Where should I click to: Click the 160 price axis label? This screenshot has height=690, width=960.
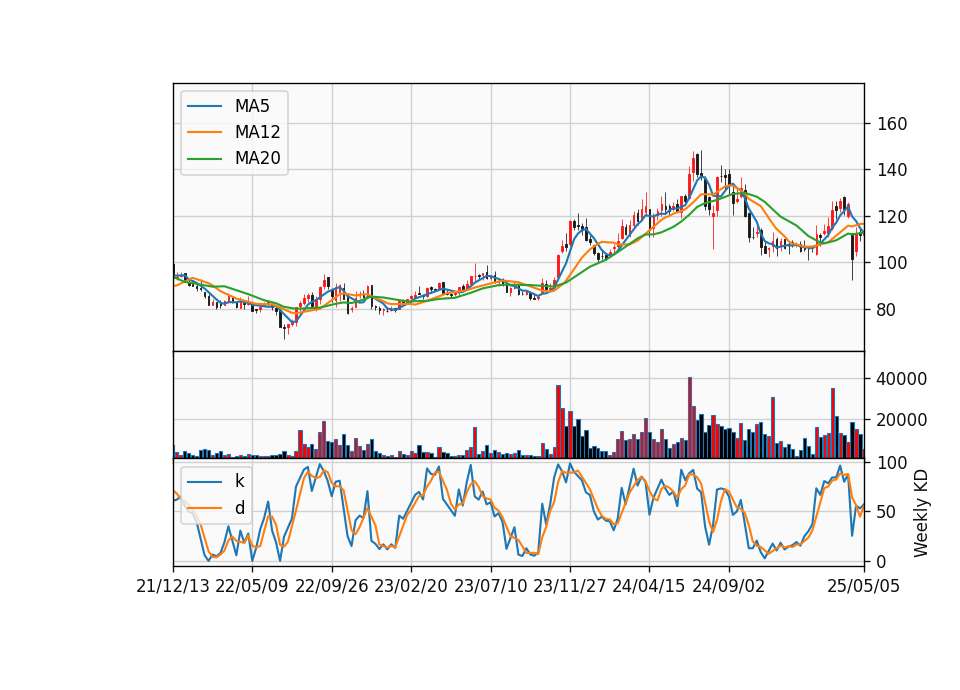[x=892, y=124]
